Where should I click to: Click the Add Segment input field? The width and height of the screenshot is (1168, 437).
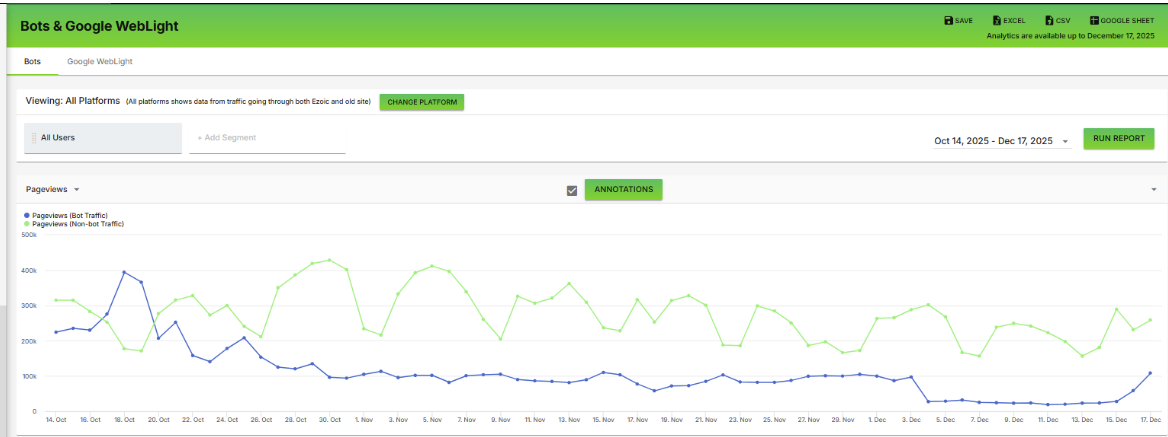(x=267, y=138)
